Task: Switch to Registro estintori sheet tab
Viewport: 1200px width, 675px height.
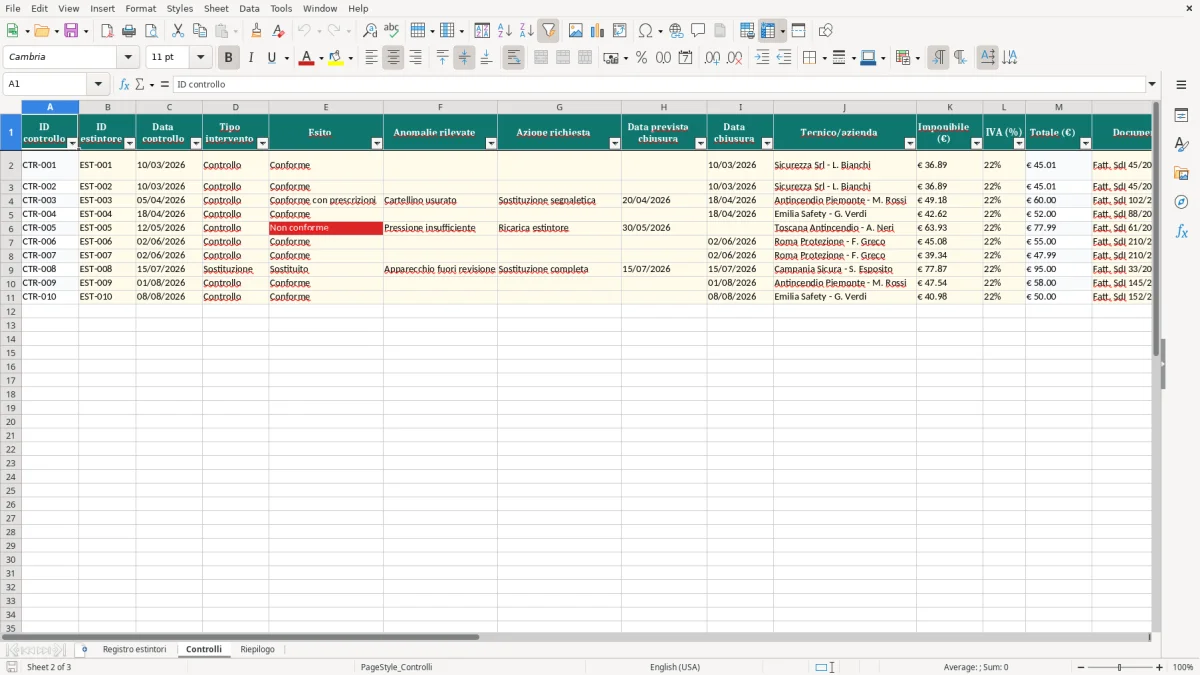Action: tap(135, 649)
